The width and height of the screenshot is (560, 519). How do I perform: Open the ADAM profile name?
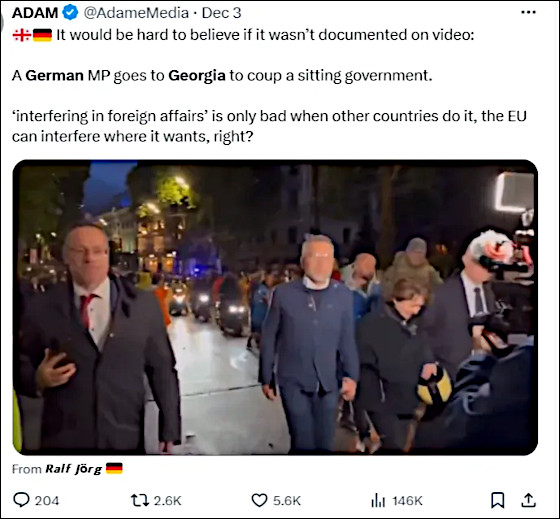pos(35,13)
